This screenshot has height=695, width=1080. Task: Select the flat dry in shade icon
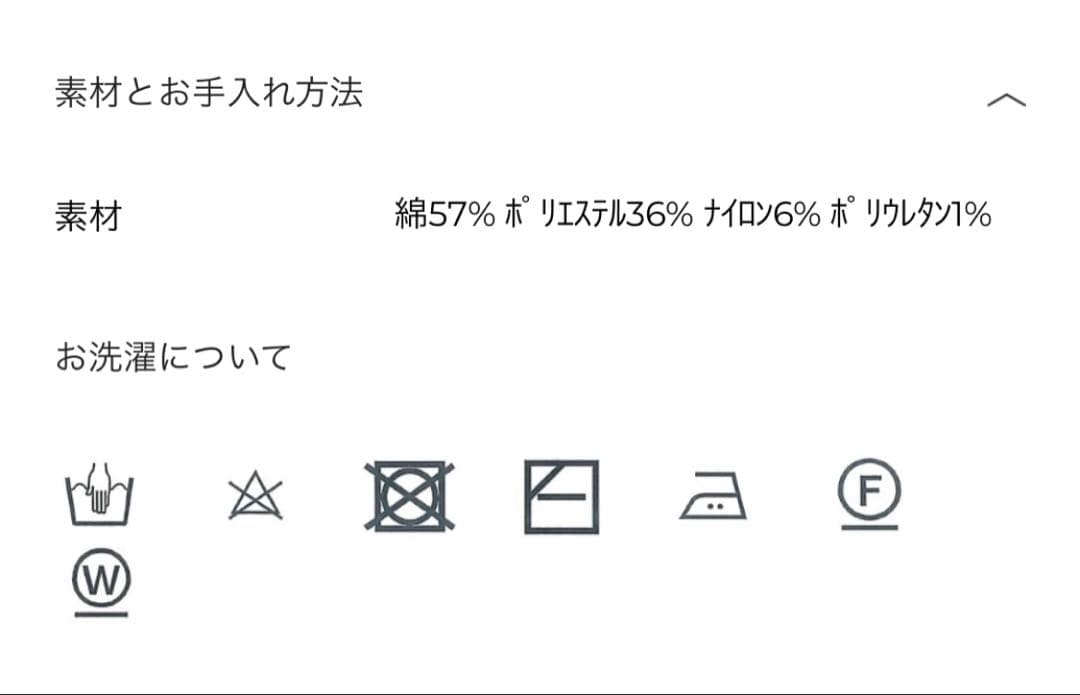(x=561, y=497)
